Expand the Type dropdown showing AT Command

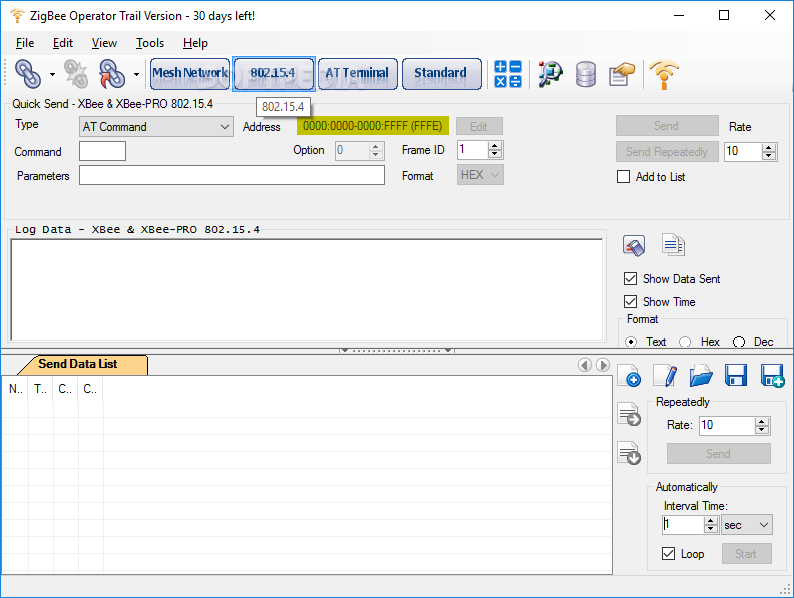pyautogui.click(x=156, y=127)
